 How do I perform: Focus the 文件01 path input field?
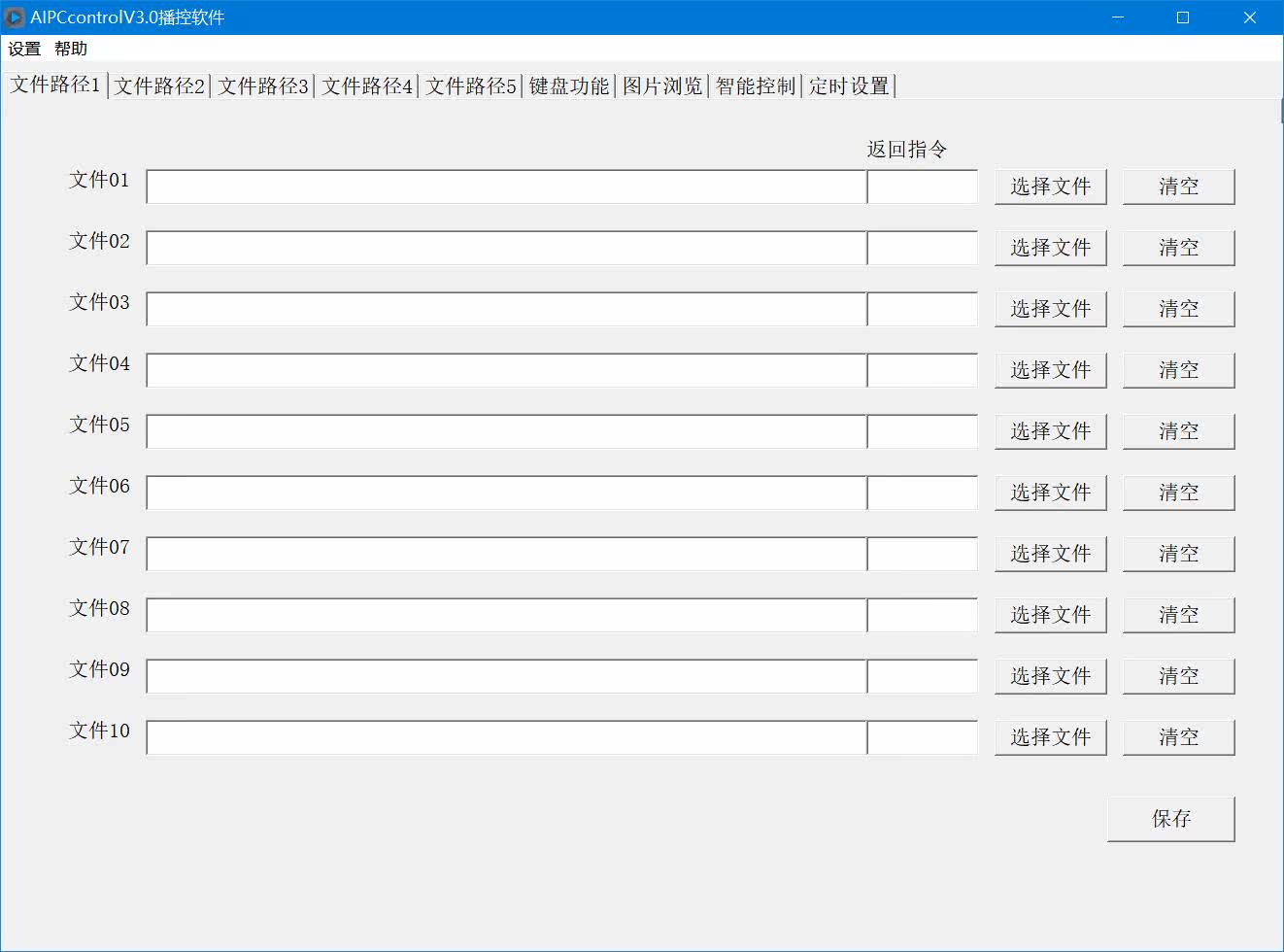pos(506,187)
